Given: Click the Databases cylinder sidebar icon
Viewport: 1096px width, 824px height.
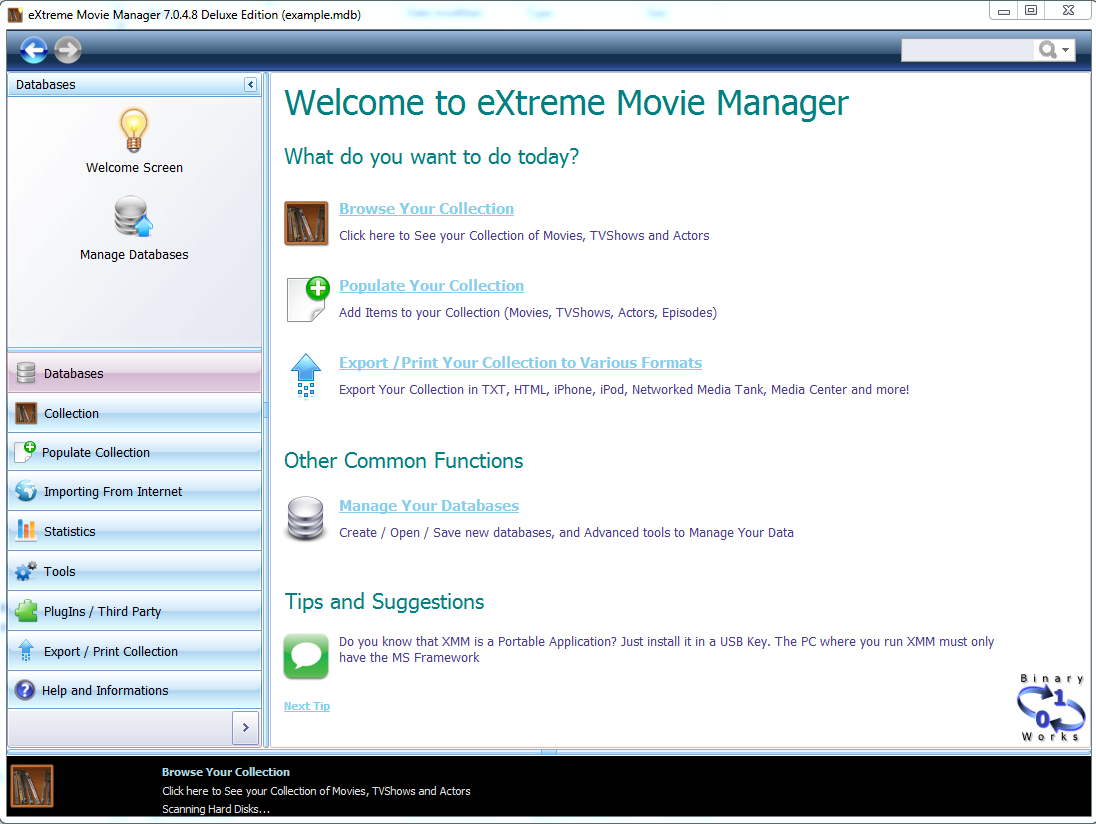Looking at the screenshot, I should [x=26, y=373].
